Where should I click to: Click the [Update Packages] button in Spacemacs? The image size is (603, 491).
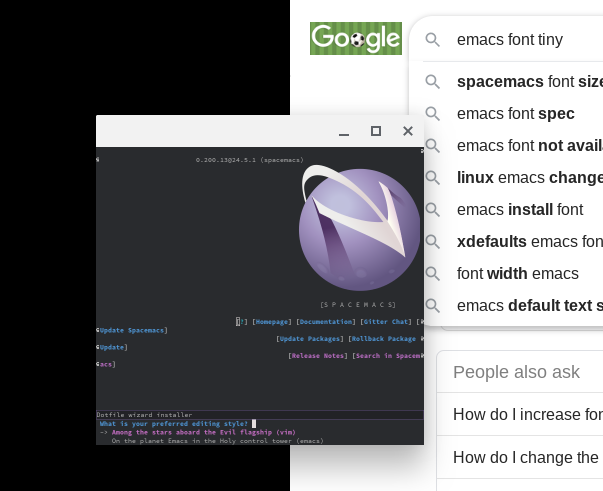[310, 339]
